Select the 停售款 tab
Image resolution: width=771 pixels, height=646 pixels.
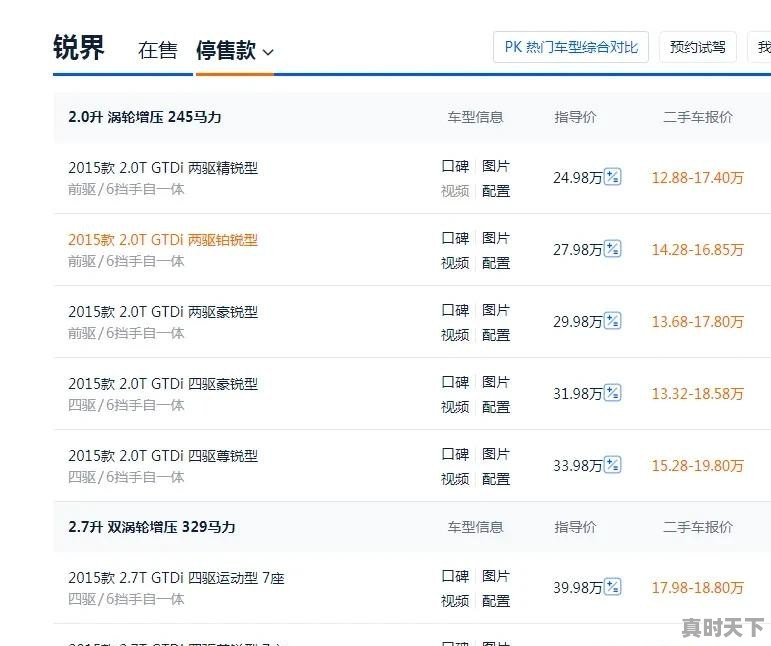coord(226,50)
